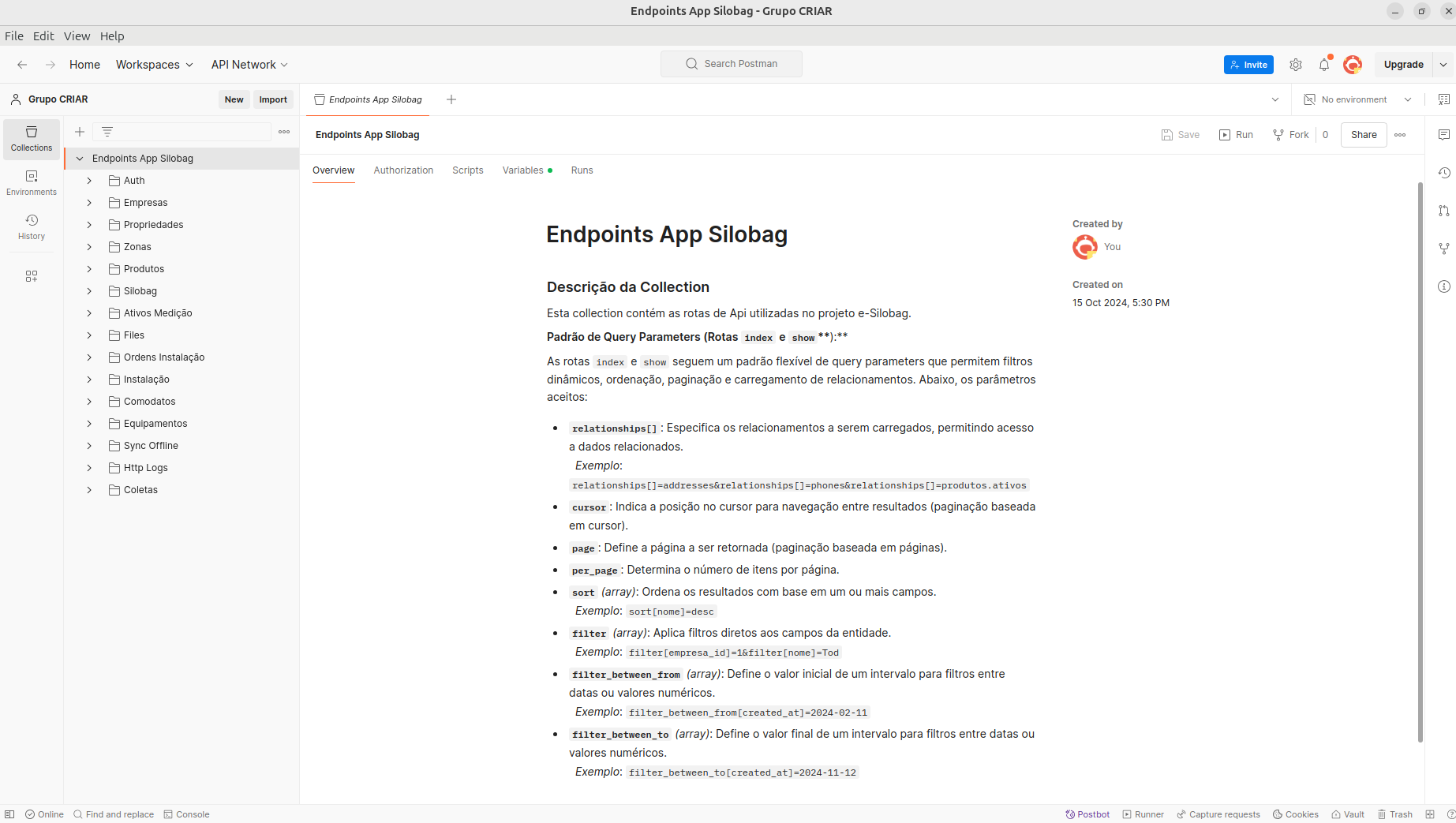Open the No environment dropdown
Viewport: 1456px width, 823px height.
pyautogui.click(x=1357, y=99)
